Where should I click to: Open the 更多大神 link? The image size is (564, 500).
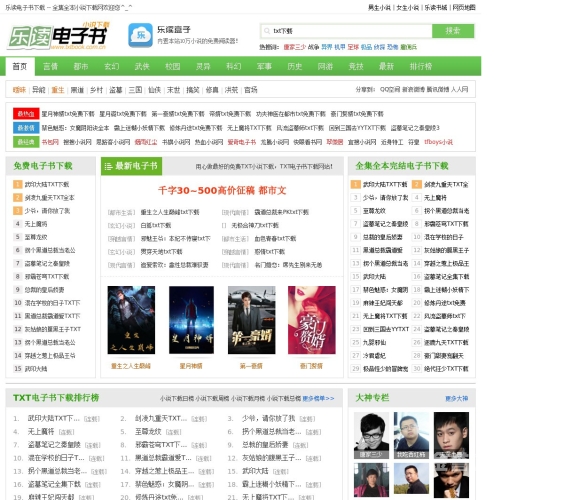tap(456, 399)
